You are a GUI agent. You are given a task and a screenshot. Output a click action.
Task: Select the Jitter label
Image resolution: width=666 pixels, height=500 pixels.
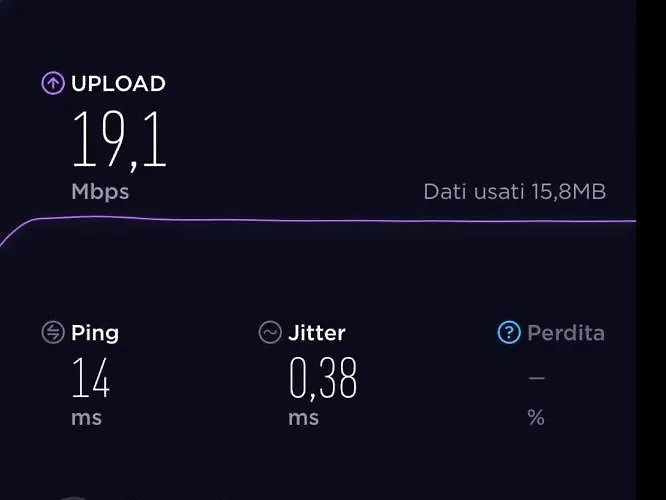coord(317,333)
